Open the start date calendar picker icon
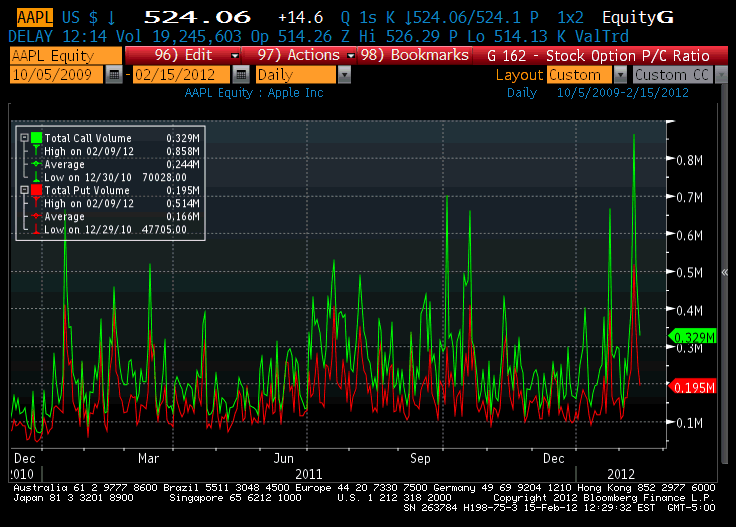Image resolution: width=736 pixels, height=527 pixels. click(114, 75)
